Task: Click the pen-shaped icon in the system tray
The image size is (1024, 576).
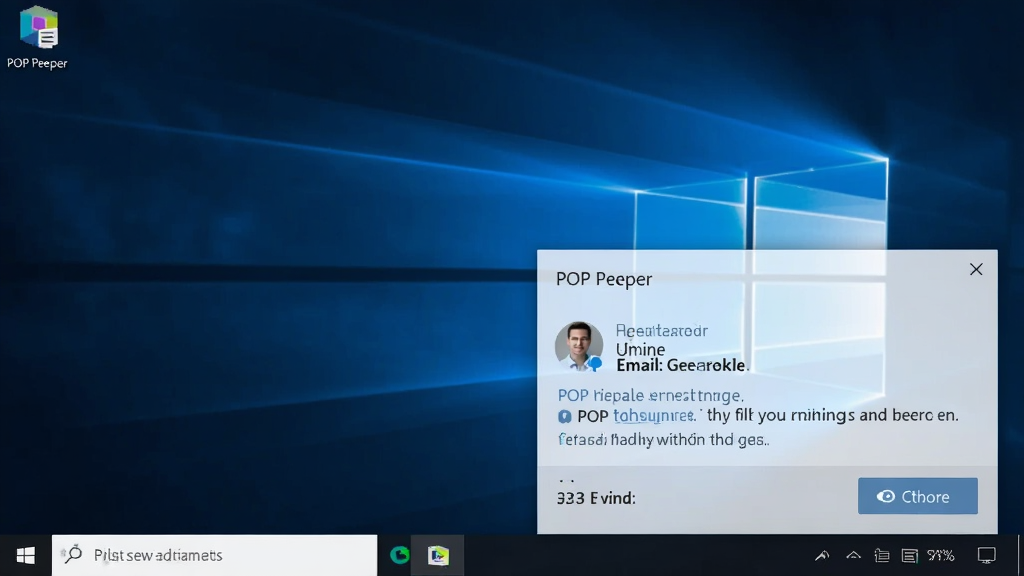Action: click(822, 555)
